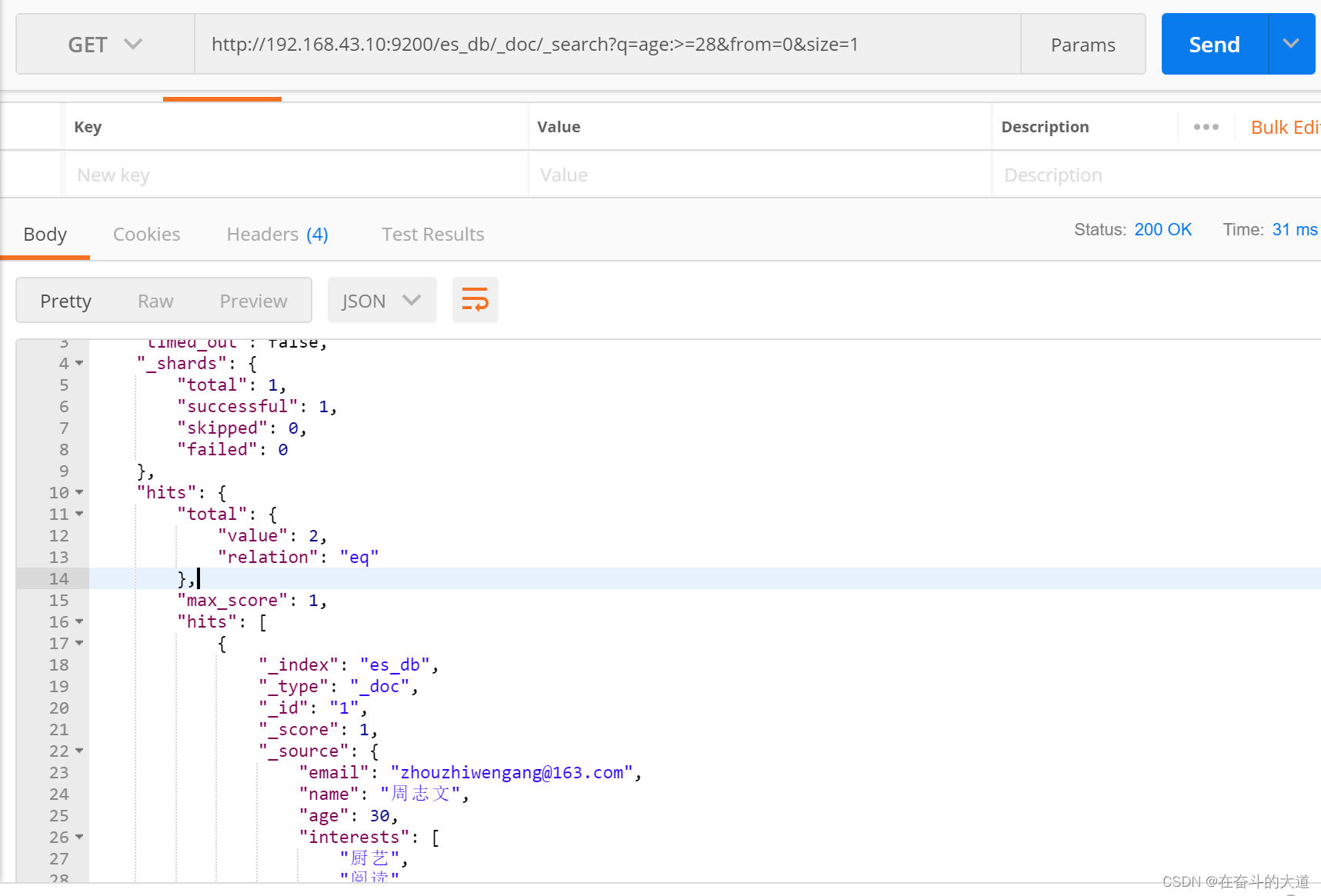This screenshot has width=1321, height=896.
Task: Switch to the Cookies tab
Action: tap(146, 234)
